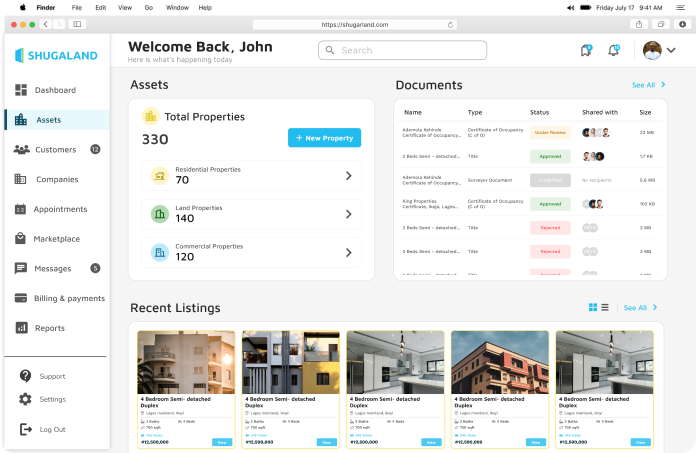Switch listings to list view
Image resolution: width=696 pixels, height=453 pixels.
point(605,307)
